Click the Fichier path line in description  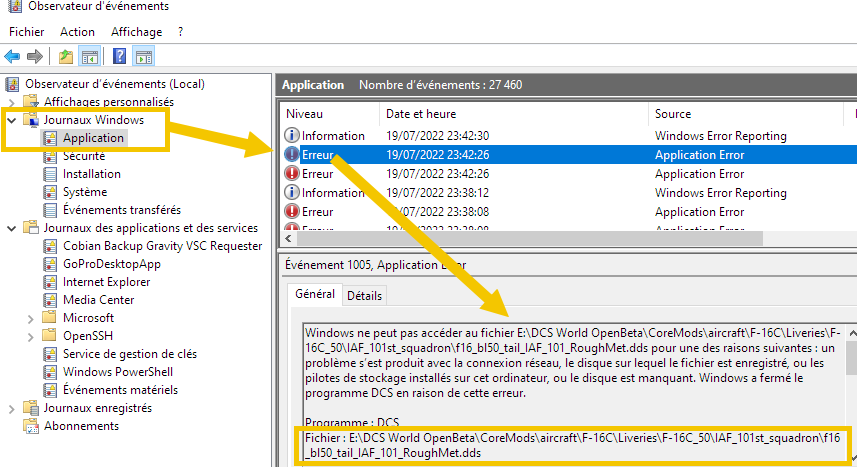pyautogui.click(x=572, y=445)
